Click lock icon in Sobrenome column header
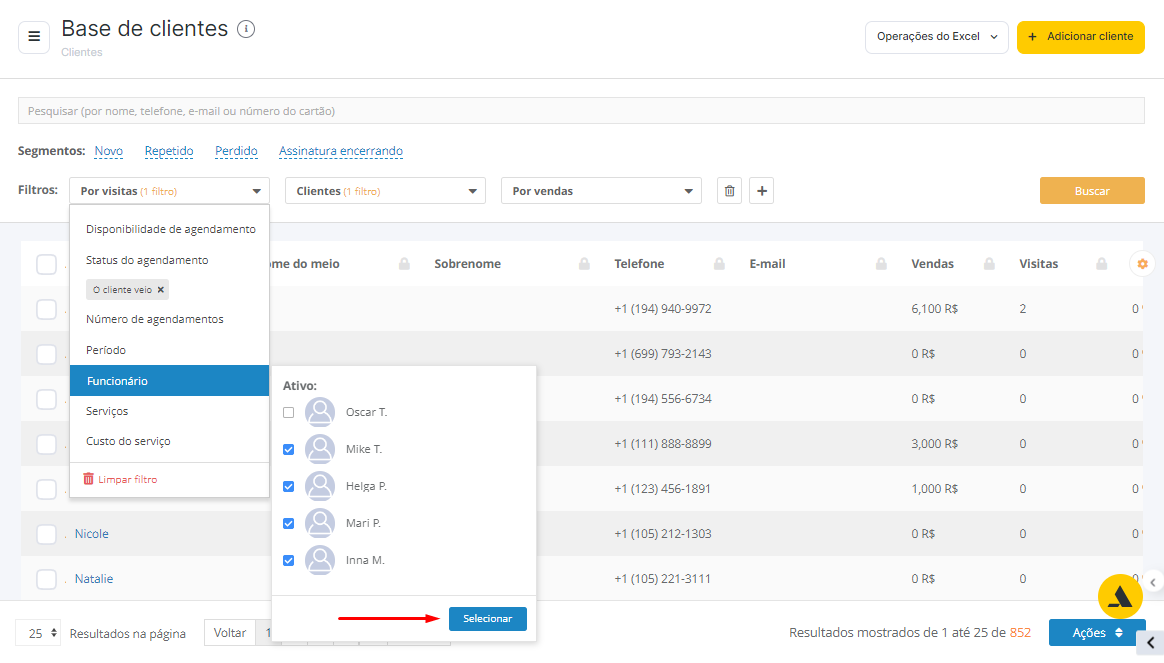The height and width of the screenshot is (663, 1164). 584,264
